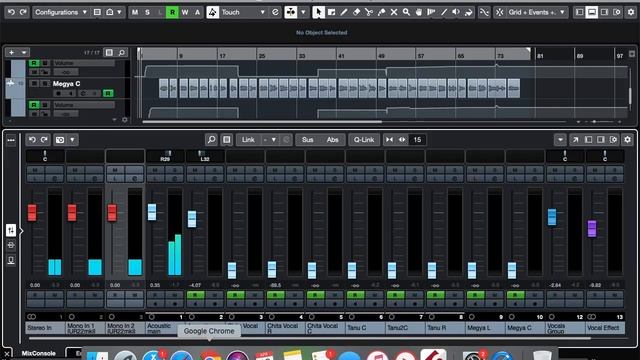
Task: Click the purple Vocal Effect fader handle
Action: pyautogui.click(x=592, y=229)
